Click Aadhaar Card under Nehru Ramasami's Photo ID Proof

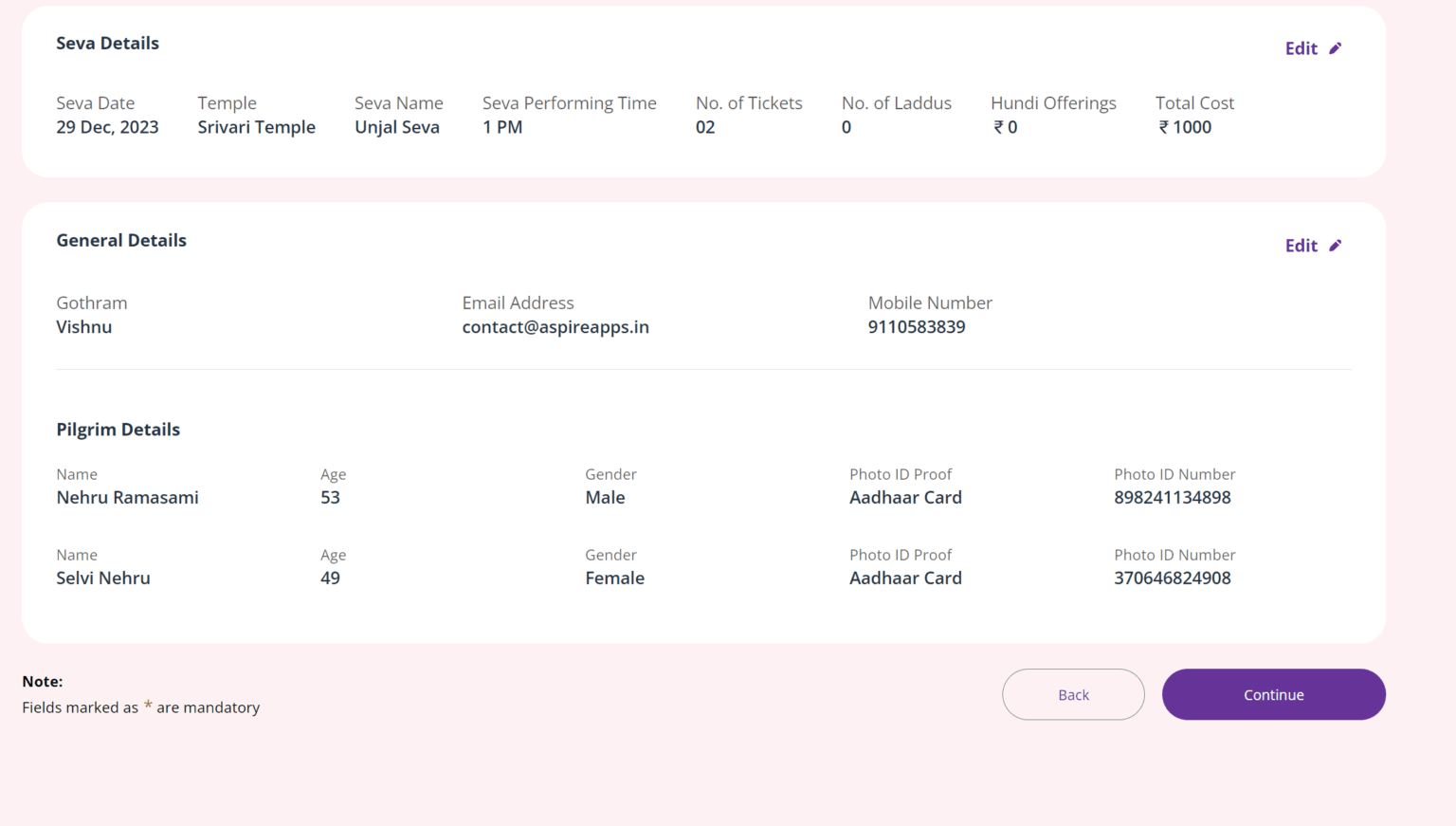pyautogui.click(x=905, y=497)
